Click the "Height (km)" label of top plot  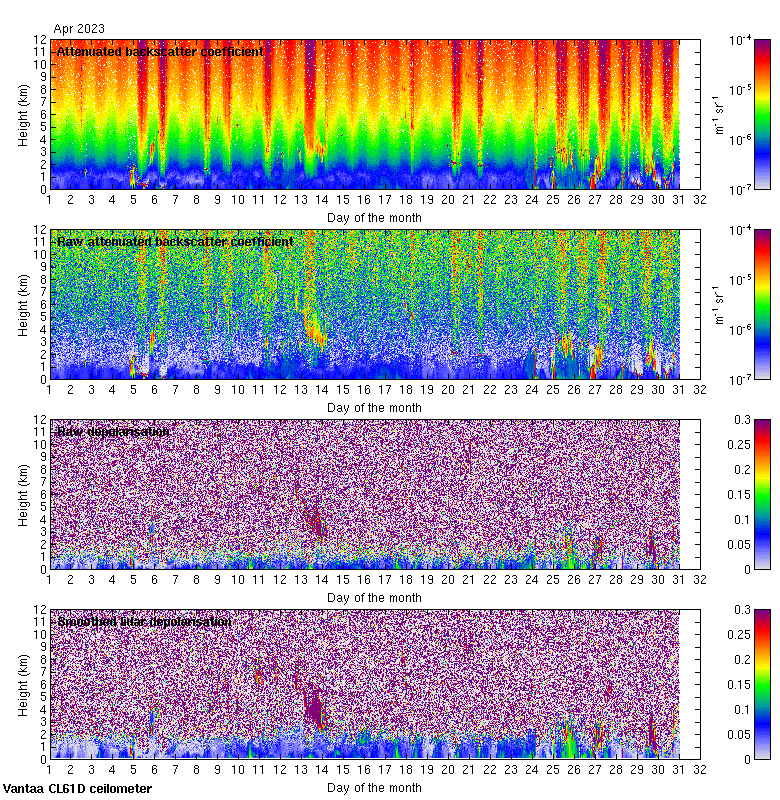click(24, 114)
